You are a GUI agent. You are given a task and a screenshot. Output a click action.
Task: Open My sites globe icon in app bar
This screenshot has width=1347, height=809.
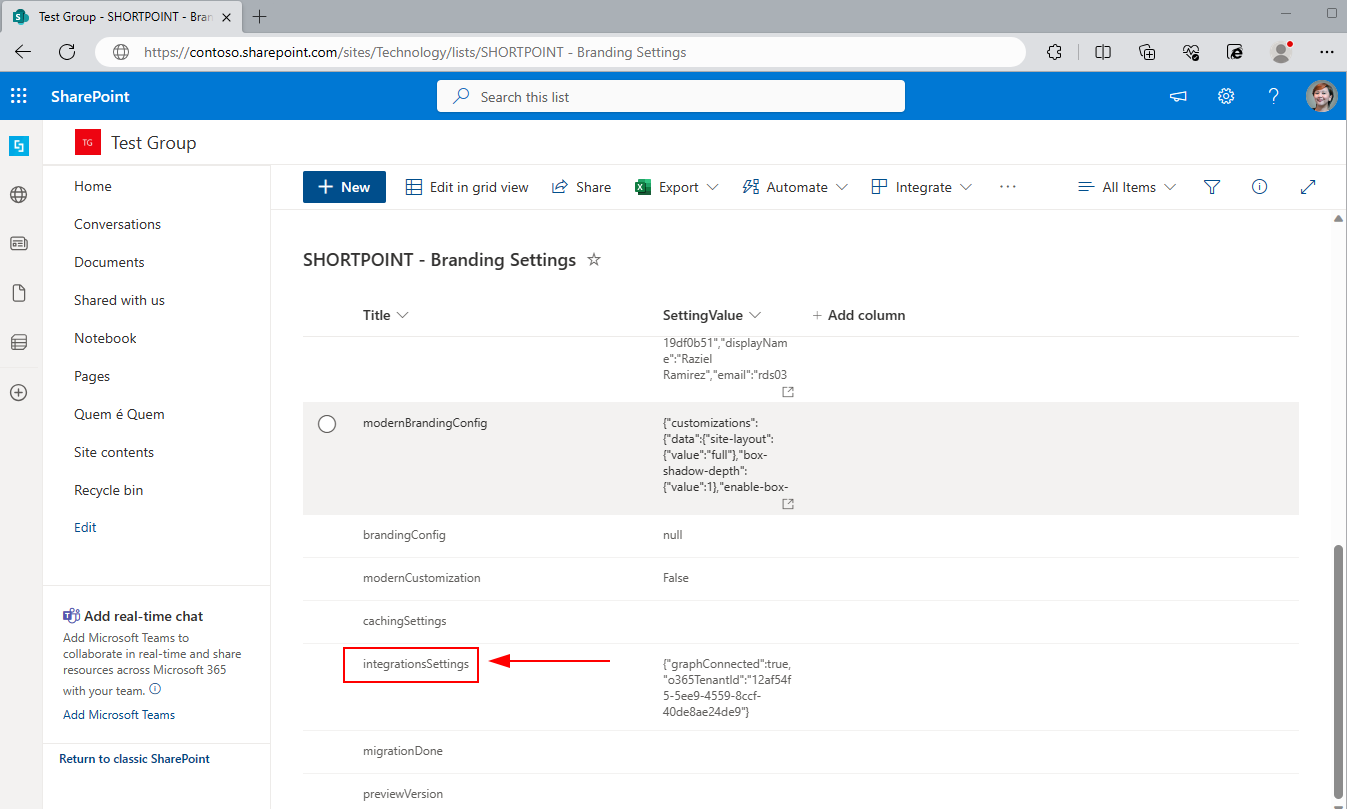pos(18,195)
